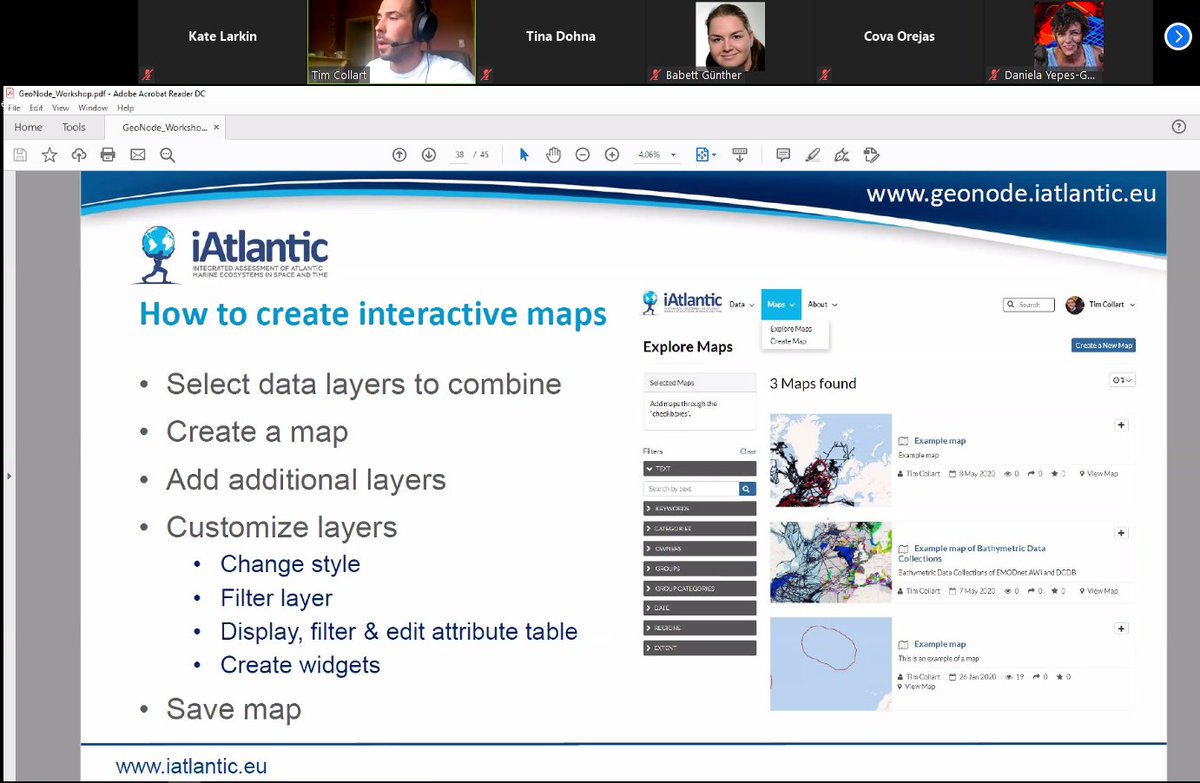Click the fit page view icon
1200x783 pixels.
click(701, 155)
